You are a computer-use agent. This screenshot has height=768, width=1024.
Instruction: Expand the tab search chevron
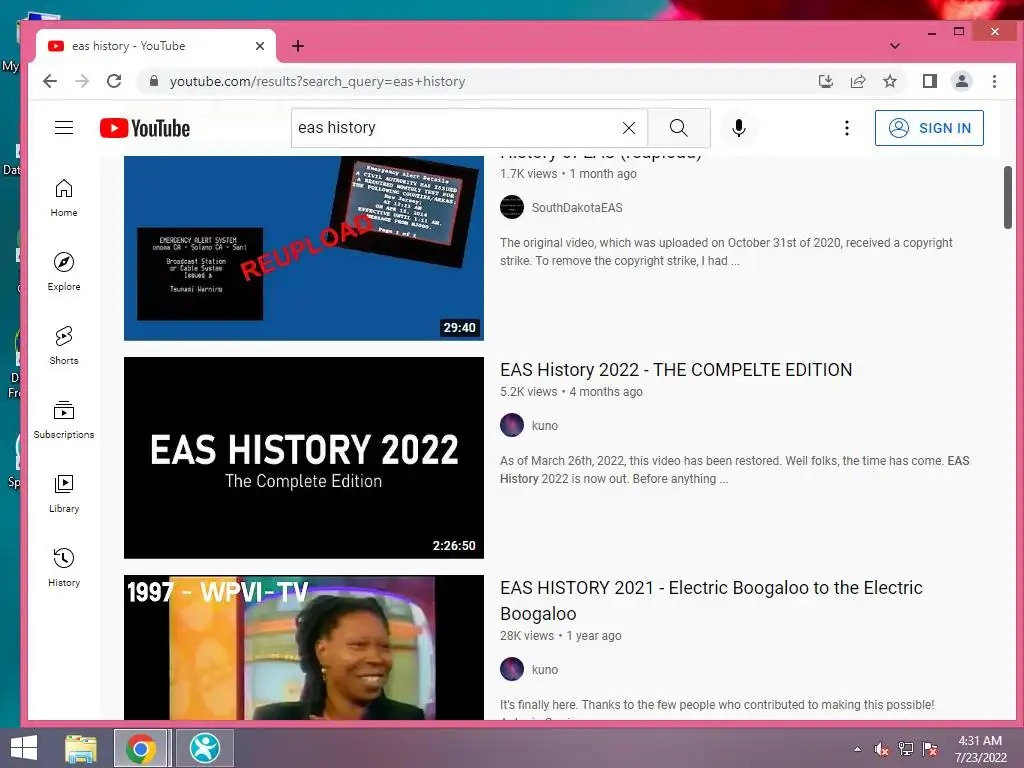tap(895, 46)
